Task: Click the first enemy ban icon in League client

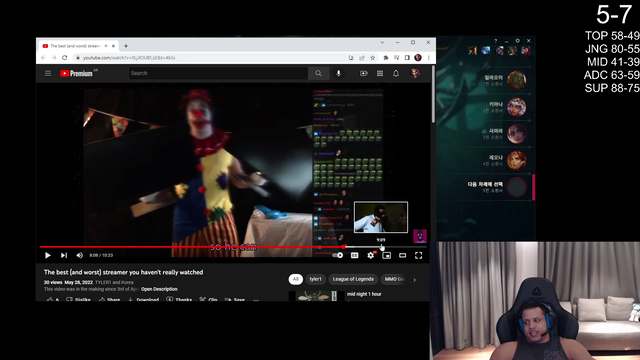Action: [473, 51]
